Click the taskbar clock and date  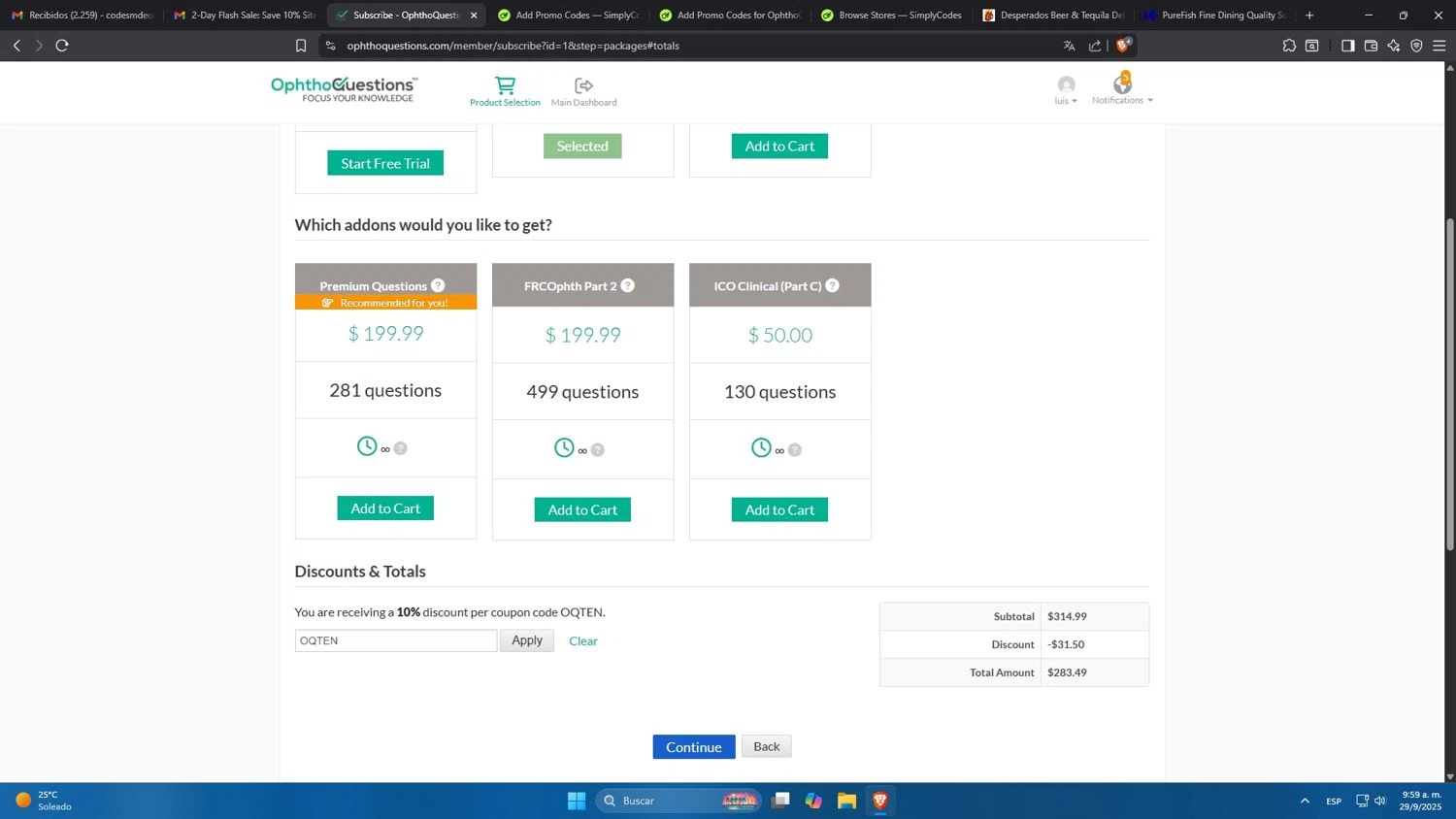1421,801
